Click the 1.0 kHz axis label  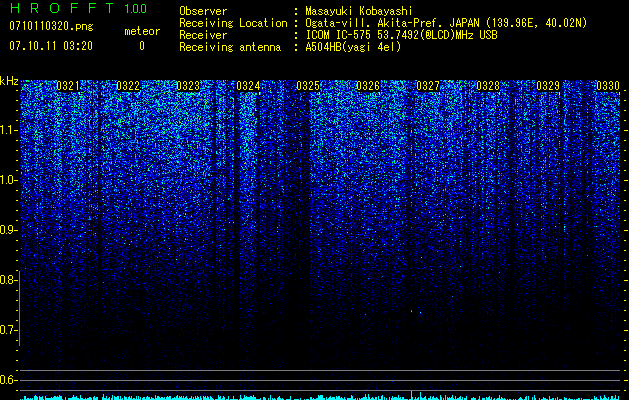pos(8,180)
